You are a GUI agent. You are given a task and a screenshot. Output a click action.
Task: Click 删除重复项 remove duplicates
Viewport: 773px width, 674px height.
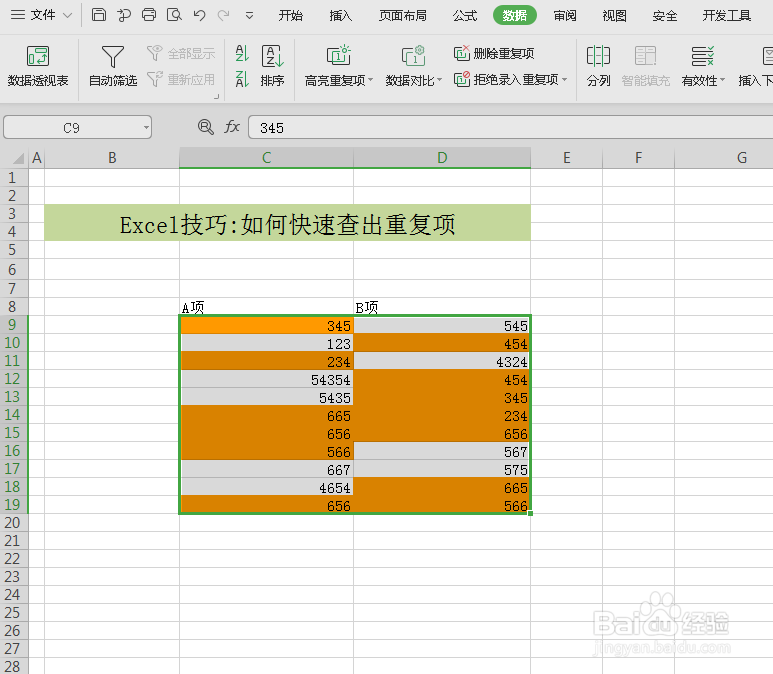494,53
